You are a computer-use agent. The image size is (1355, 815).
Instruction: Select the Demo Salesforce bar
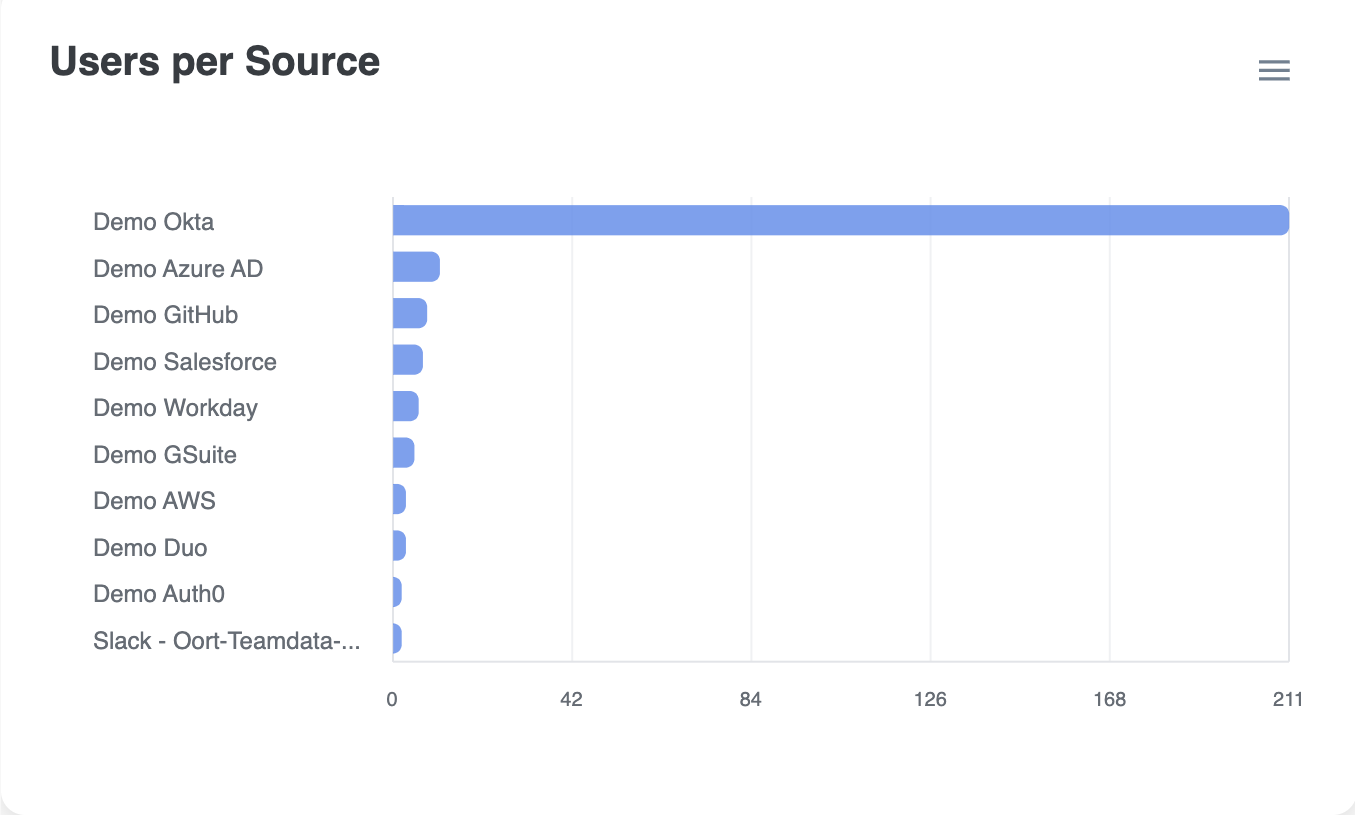pyautogui.click(x=408, y=360)
